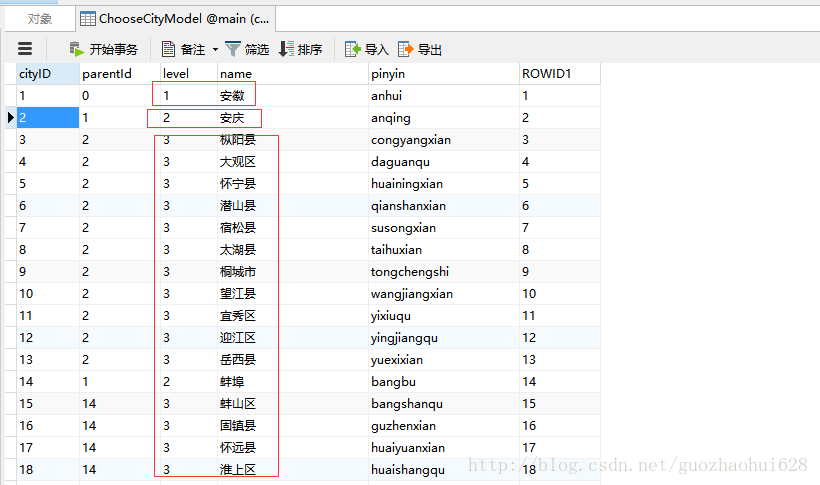Select the pinyin cell wangjiangxian
This screenshot has height=485, width=820.
click(x=444, y=294)
